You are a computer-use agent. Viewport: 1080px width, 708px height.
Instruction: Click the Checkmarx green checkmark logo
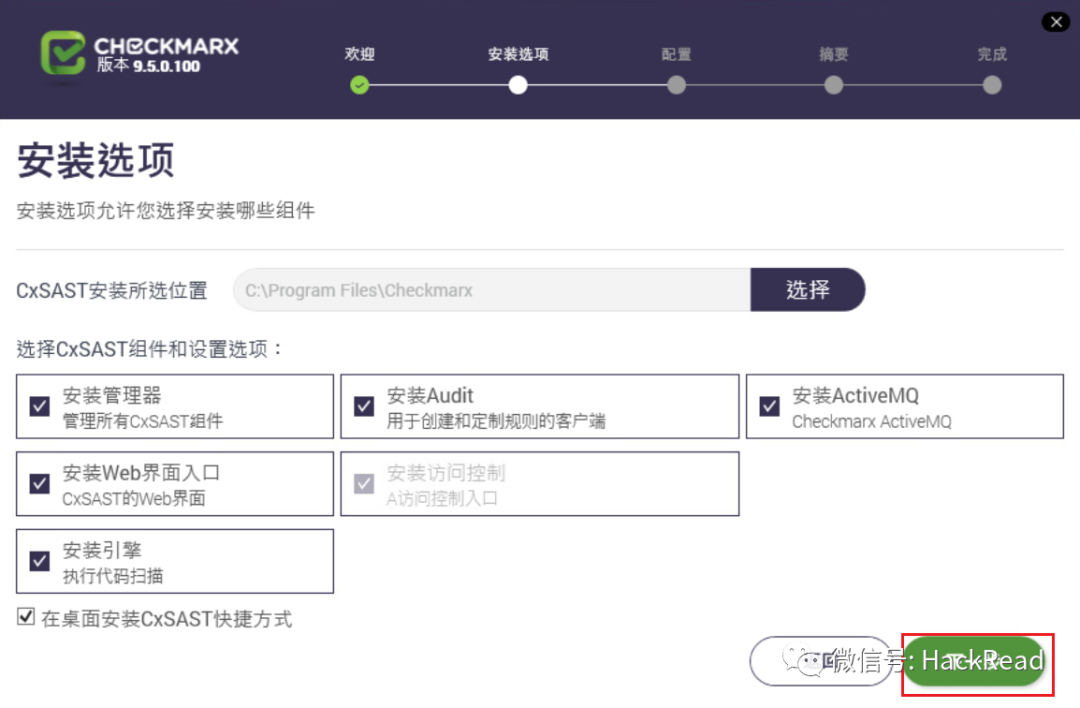(63, 52)
